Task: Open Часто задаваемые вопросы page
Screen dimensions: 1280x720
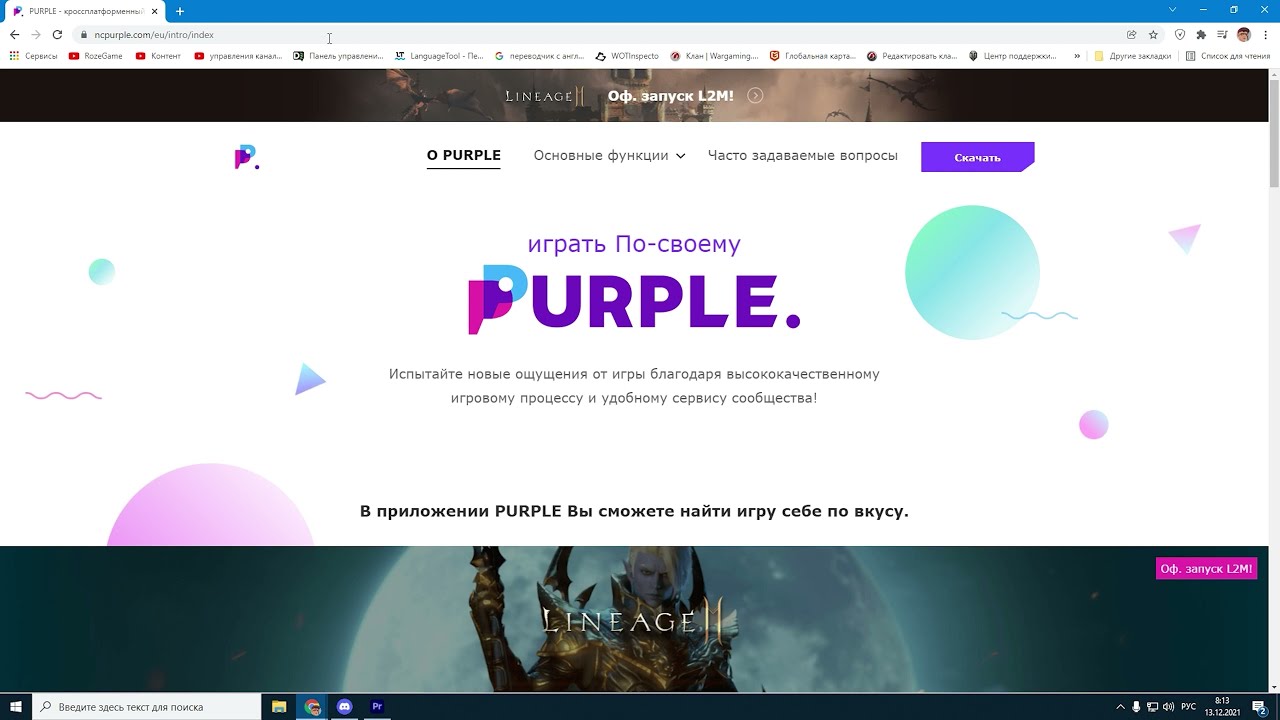Action: coord(803,156)
